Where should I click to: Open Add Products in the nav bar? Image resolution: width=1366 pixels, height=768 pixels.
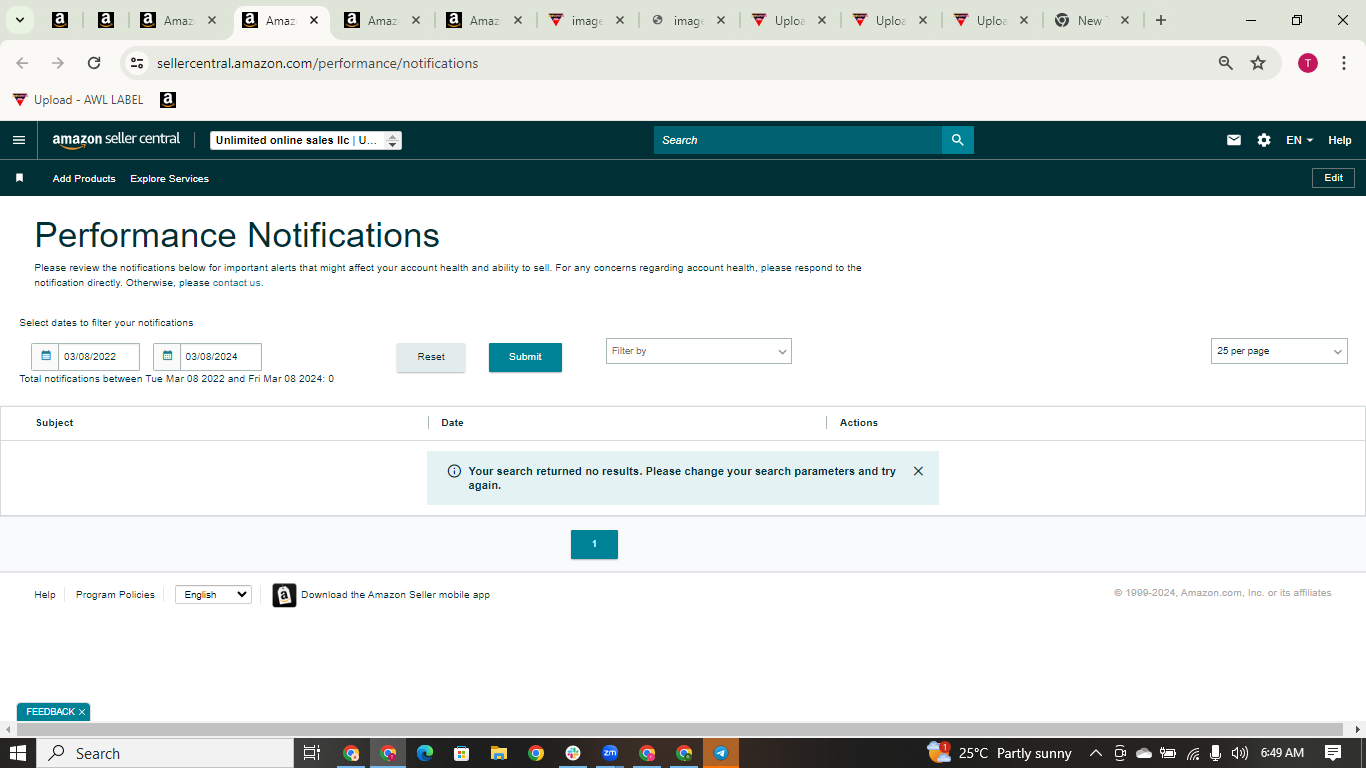84,178
